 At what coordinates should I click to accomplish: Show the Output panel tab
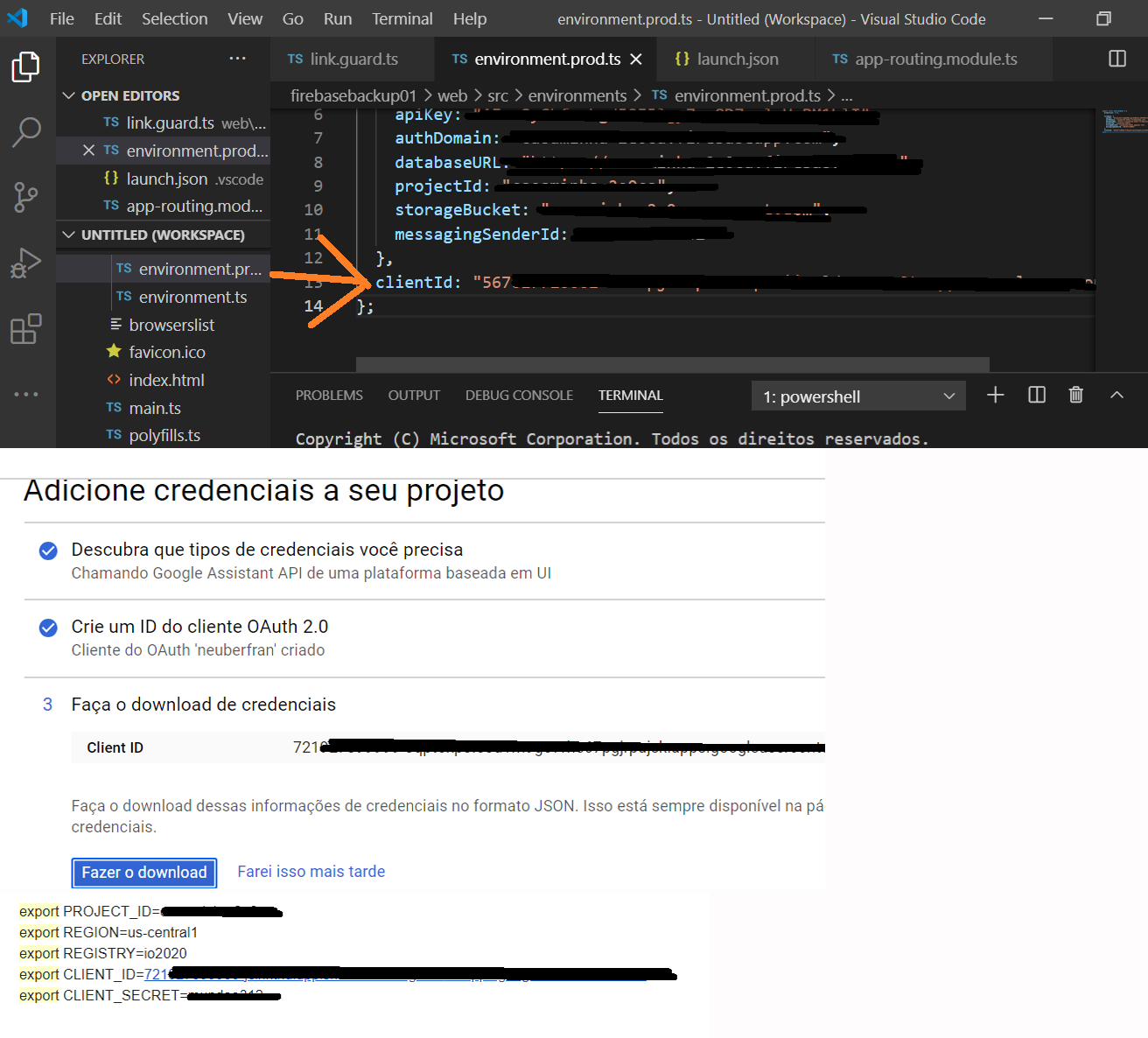coord(414,396)
